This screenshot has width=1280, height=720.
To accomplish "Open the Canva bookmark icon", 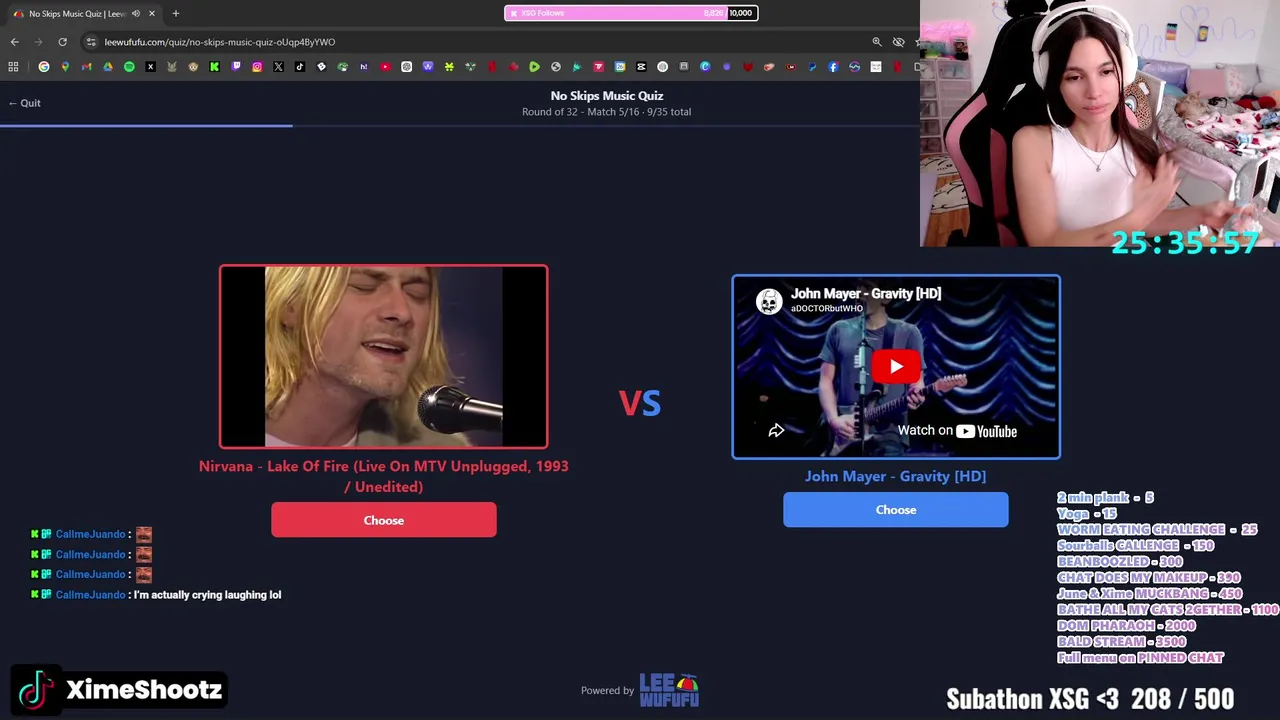I will click(x=705, y=67).
